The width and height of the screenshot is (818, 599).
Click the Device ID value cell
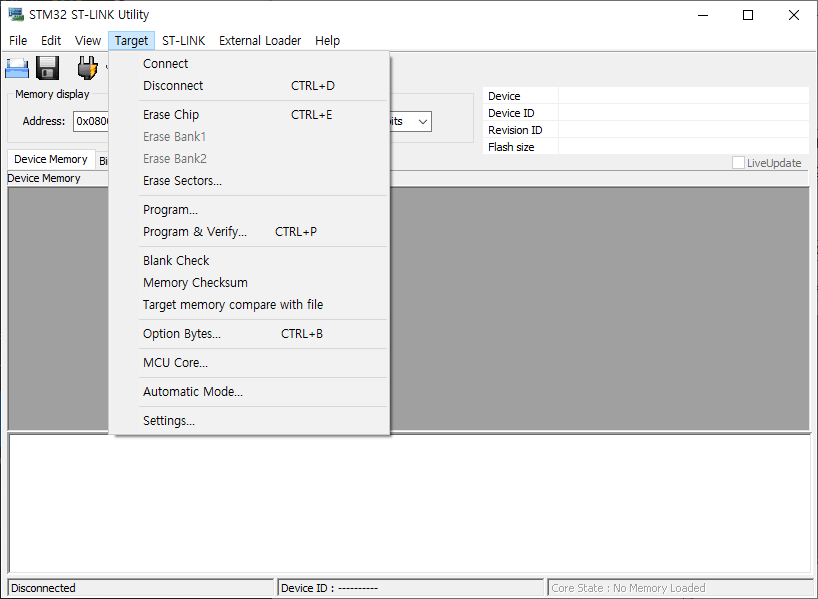pos(683,113)
